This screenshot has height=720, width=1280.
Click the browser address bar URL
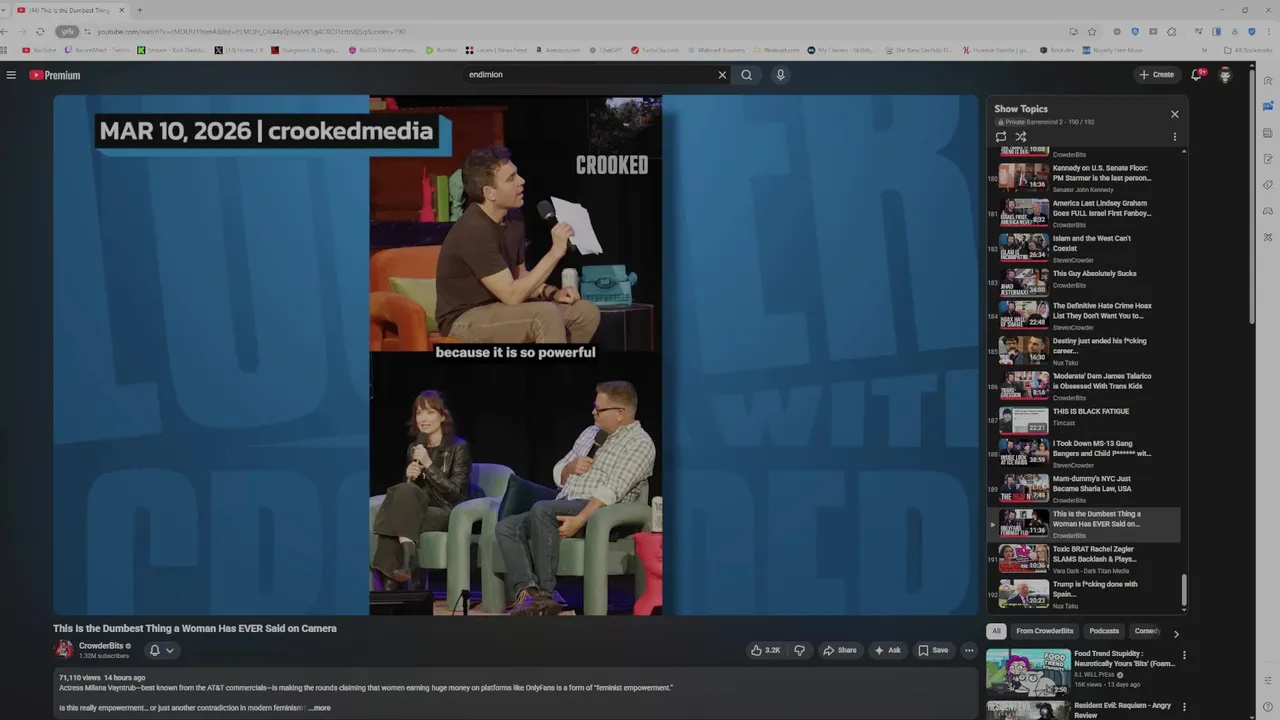pos(251,31)
